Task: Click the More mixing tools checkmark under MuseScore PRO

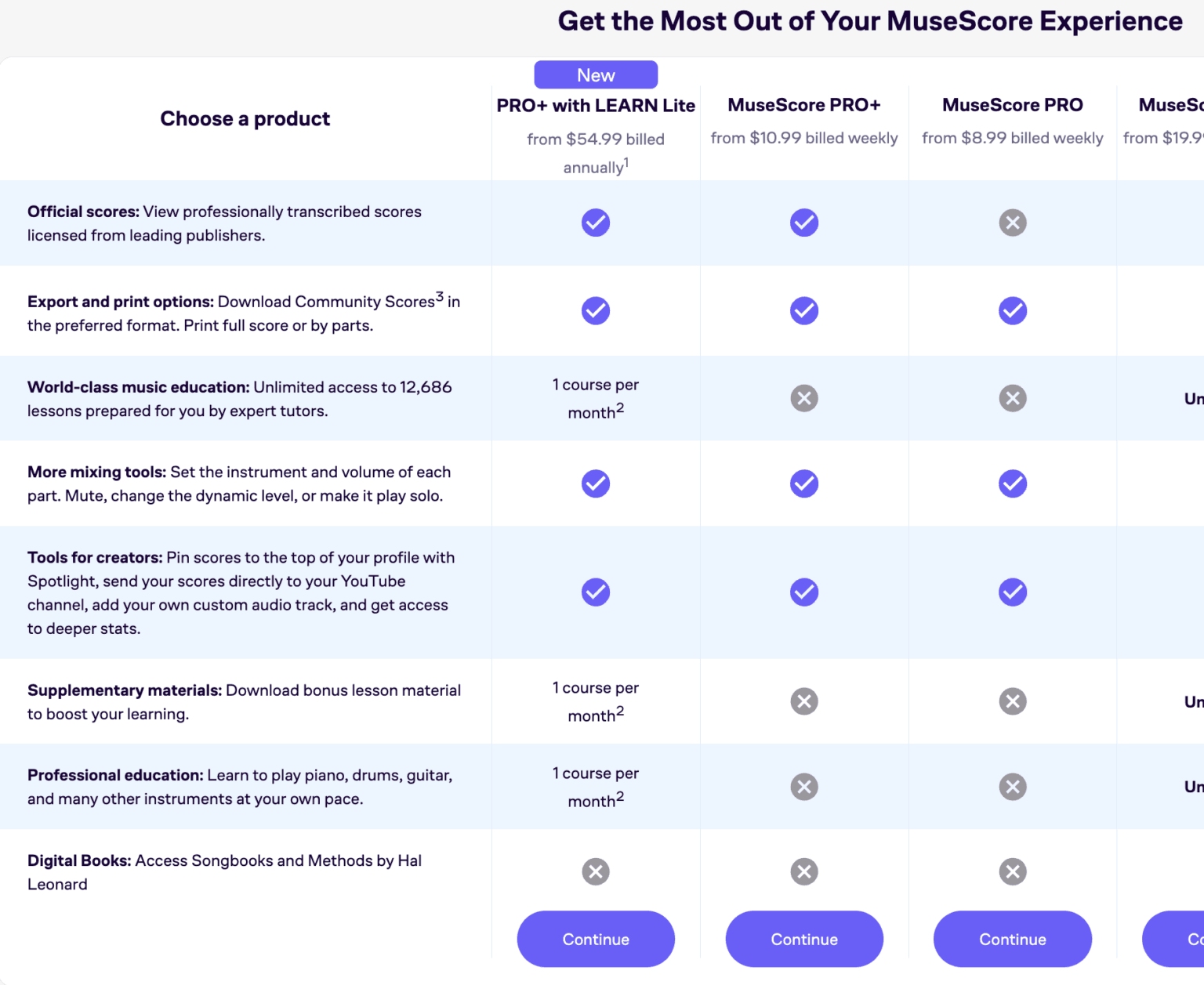Action: pyautogui.click(x=1013, y=483)
